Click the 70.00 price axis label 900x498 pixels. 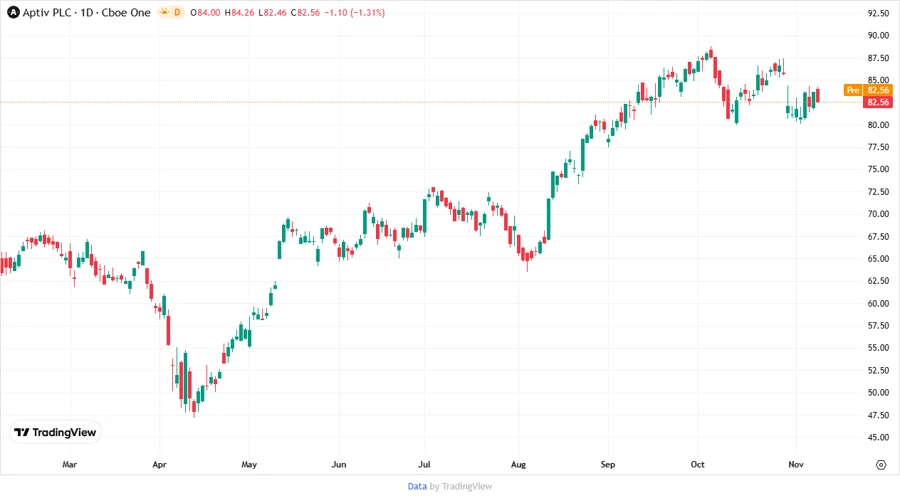tap(878, 214)
